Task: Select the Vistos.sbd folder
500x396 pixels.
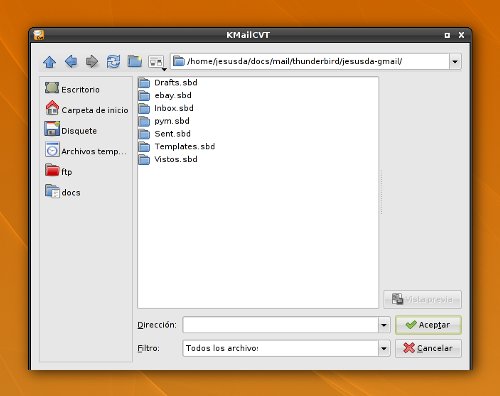Action: tap(168, 159)
